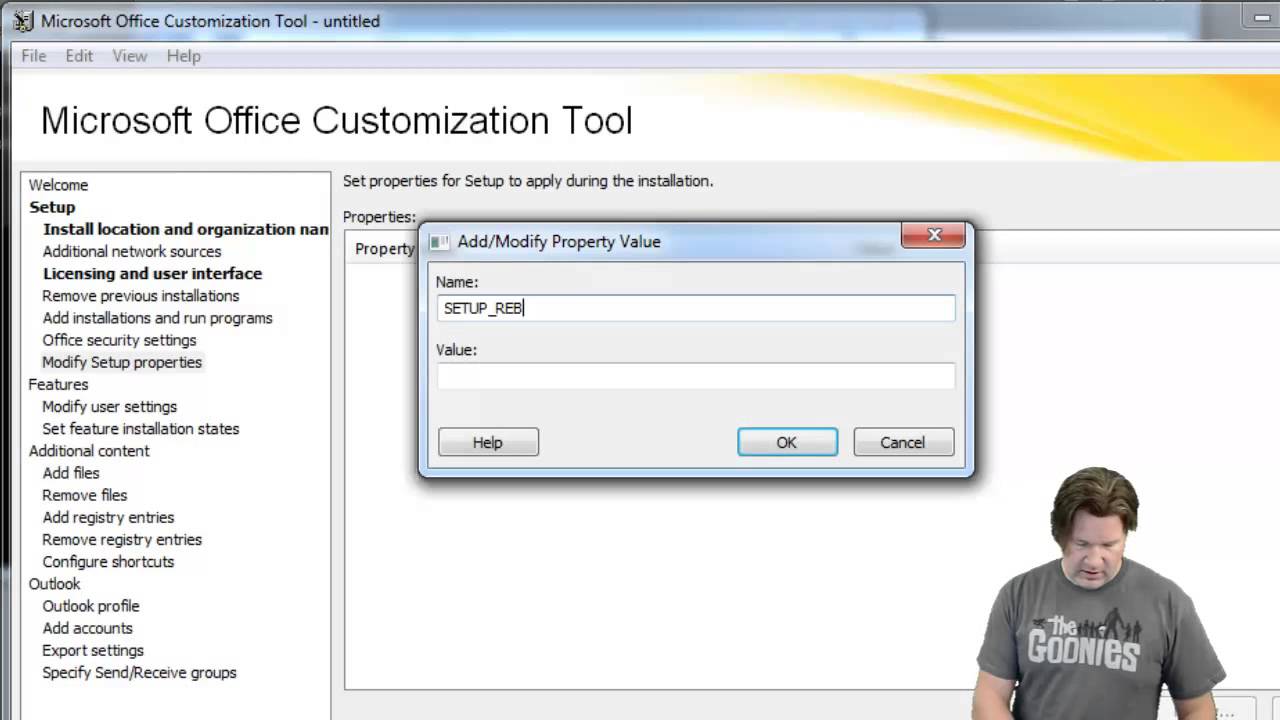Click OK to add the SETUP_REB property
The image size is (1280, 720).
pos(786,442)
